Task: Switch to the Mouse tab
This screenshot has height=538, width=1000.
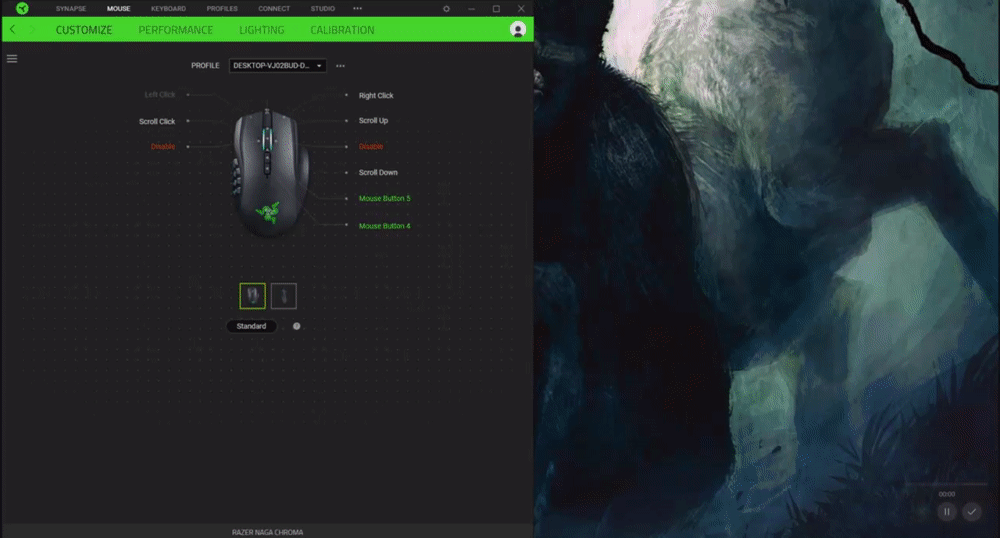Action: pos(119,9)
